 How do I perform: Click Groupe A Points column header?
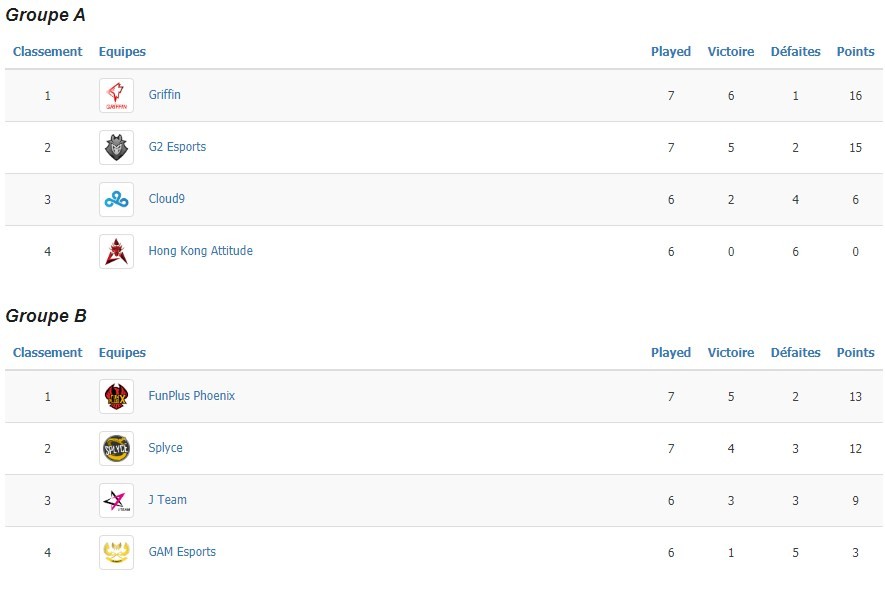click(855, 51)
